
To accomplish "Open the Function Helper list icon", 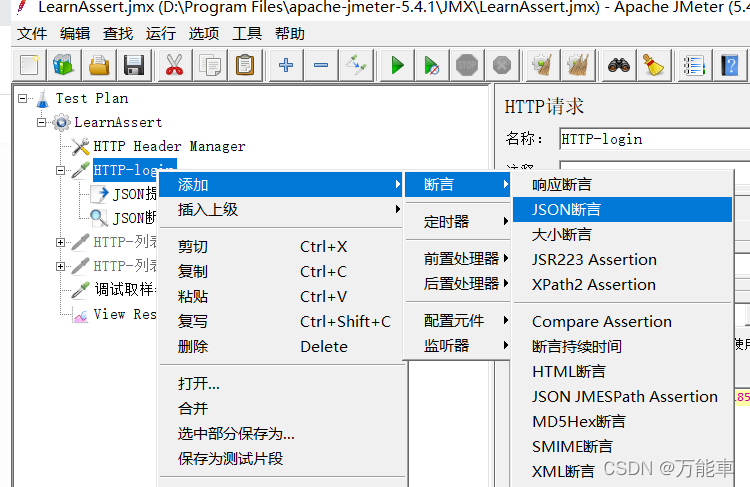I will pyautogui.click(x=694, y=65).
